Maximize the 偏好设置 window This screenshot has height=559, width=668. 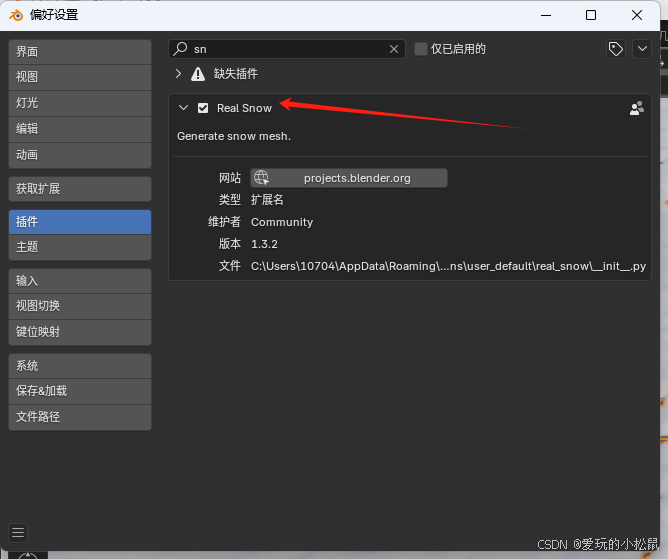click(x=591, y=15)
